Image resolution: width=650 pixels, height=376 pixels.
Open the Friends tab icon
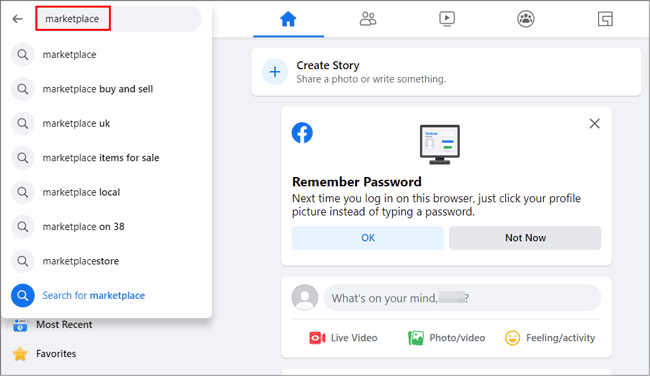click(x=368, y=19)
